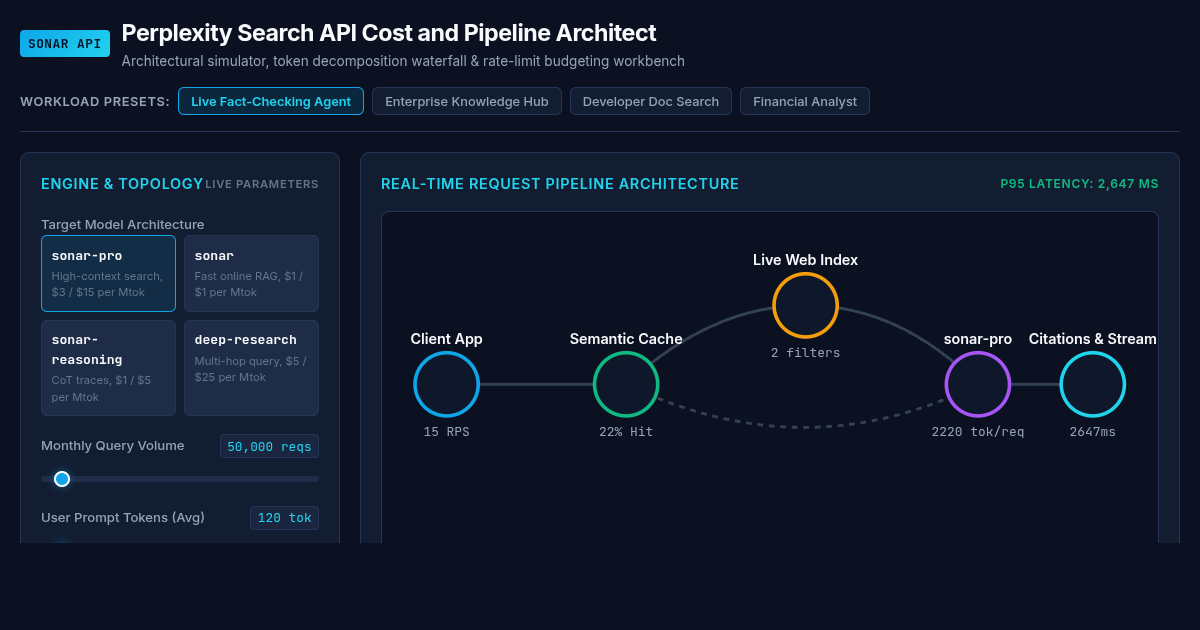Image resolution: width=1200 pixels, height=630 pixels.
Task: Click the Live Web Index node circle
Action: 805,305
